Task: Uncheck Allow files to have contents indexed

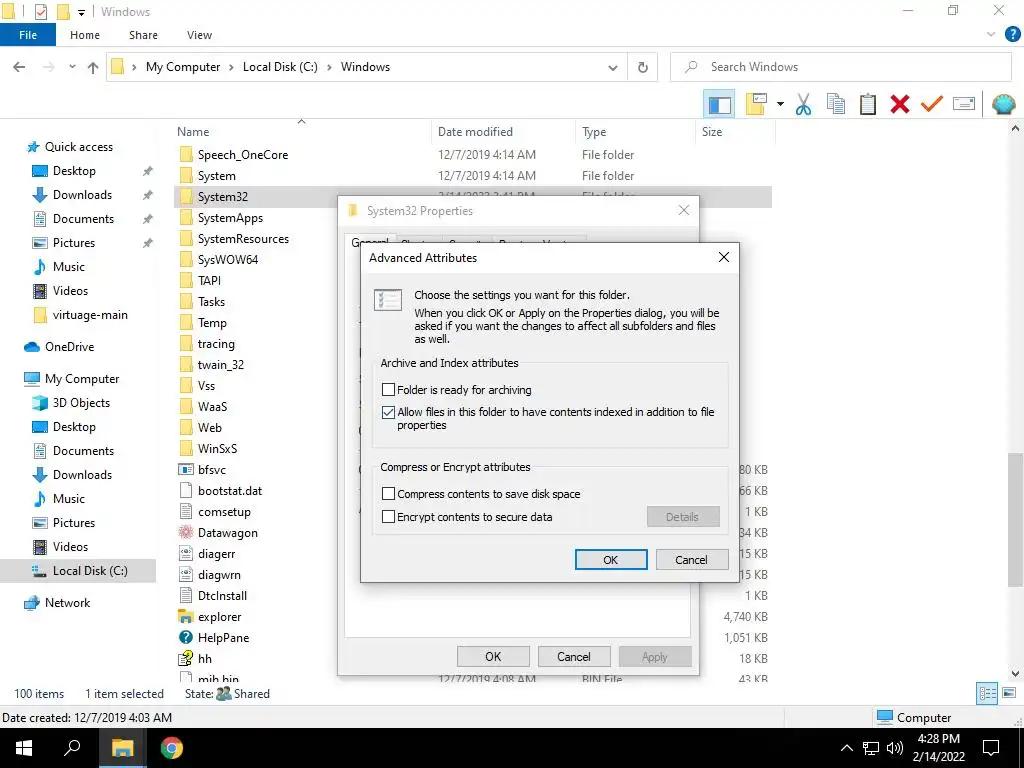Action: (388, 412)
